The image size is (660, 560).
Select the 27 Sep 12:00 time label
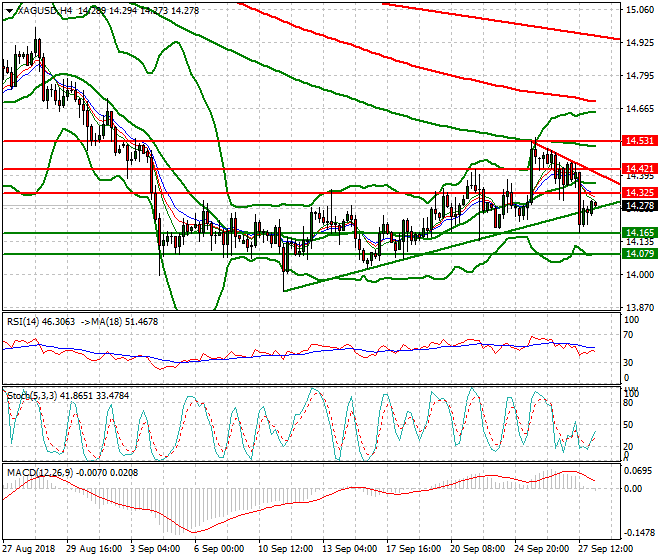click(605, 549)
